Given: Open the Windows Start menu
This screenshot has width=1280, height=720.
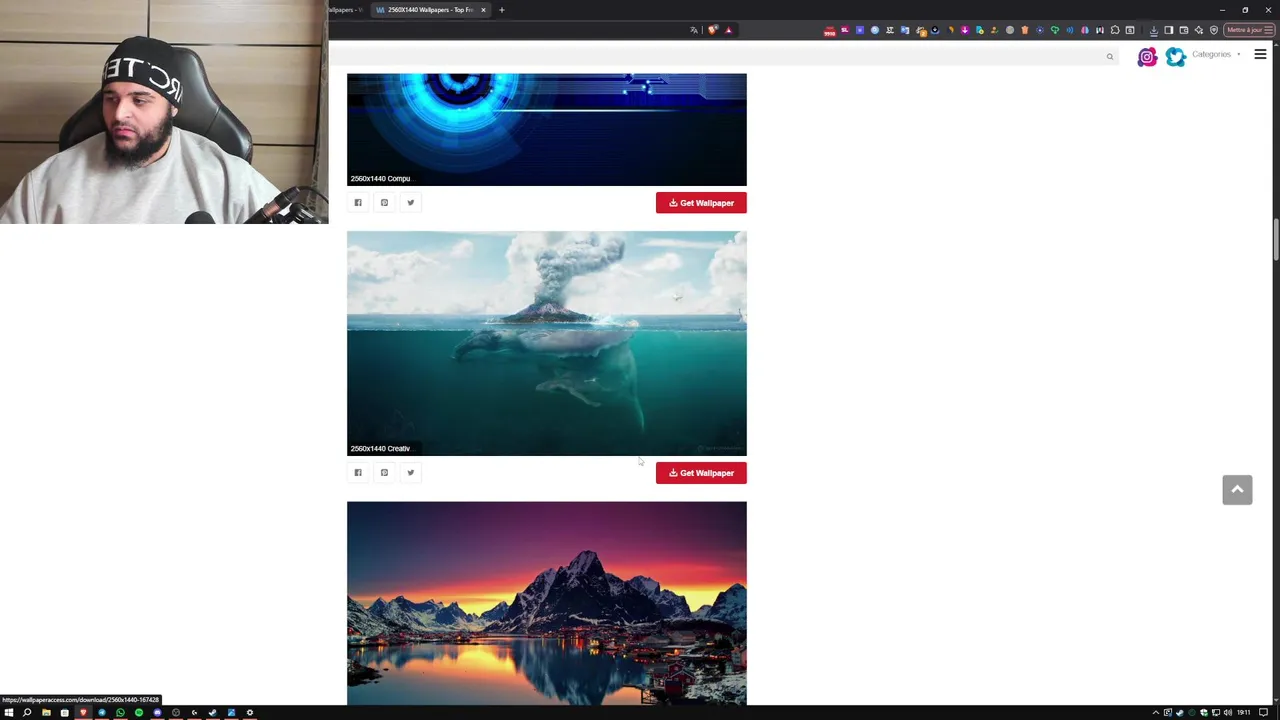Looking at the screenshot, I should 9,712.
